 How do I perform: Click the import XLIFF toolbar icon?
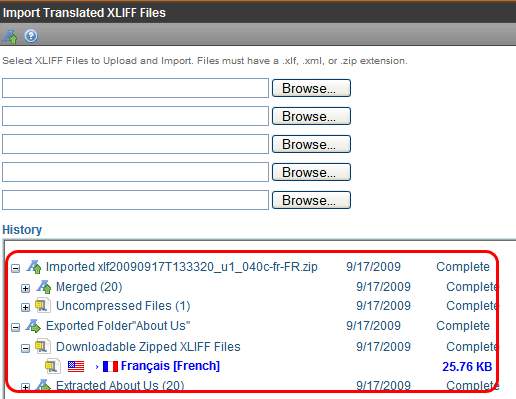tap(10, 36)
